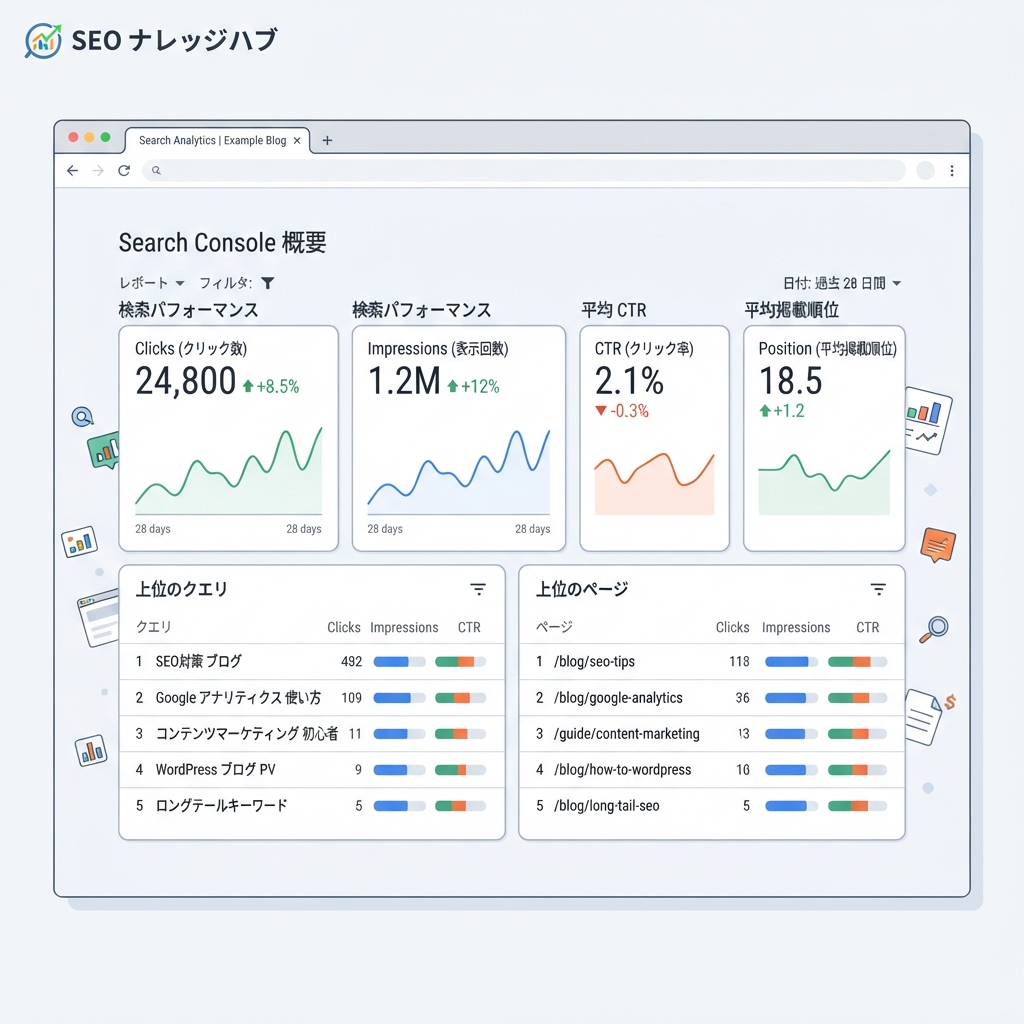Open the page /blog/long-tail-seo
1024x1024 pixels.
coord(607,805)
